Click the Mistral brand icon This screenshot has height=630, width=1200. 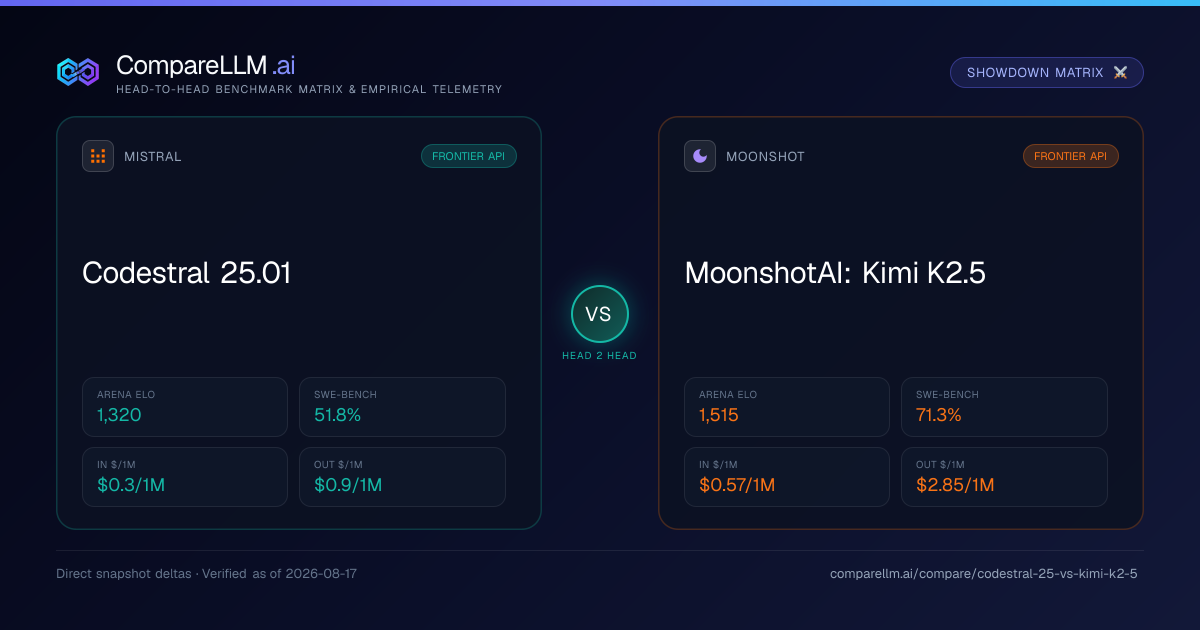tap(98, 156)
